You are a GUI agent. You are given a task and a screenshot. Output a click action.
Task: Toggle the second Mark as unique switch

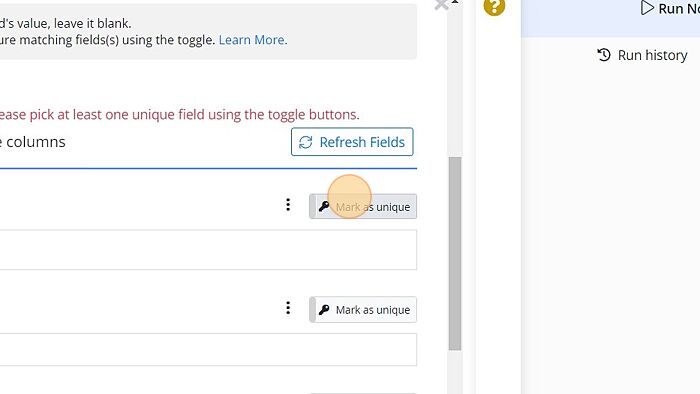tap(363, 310)
